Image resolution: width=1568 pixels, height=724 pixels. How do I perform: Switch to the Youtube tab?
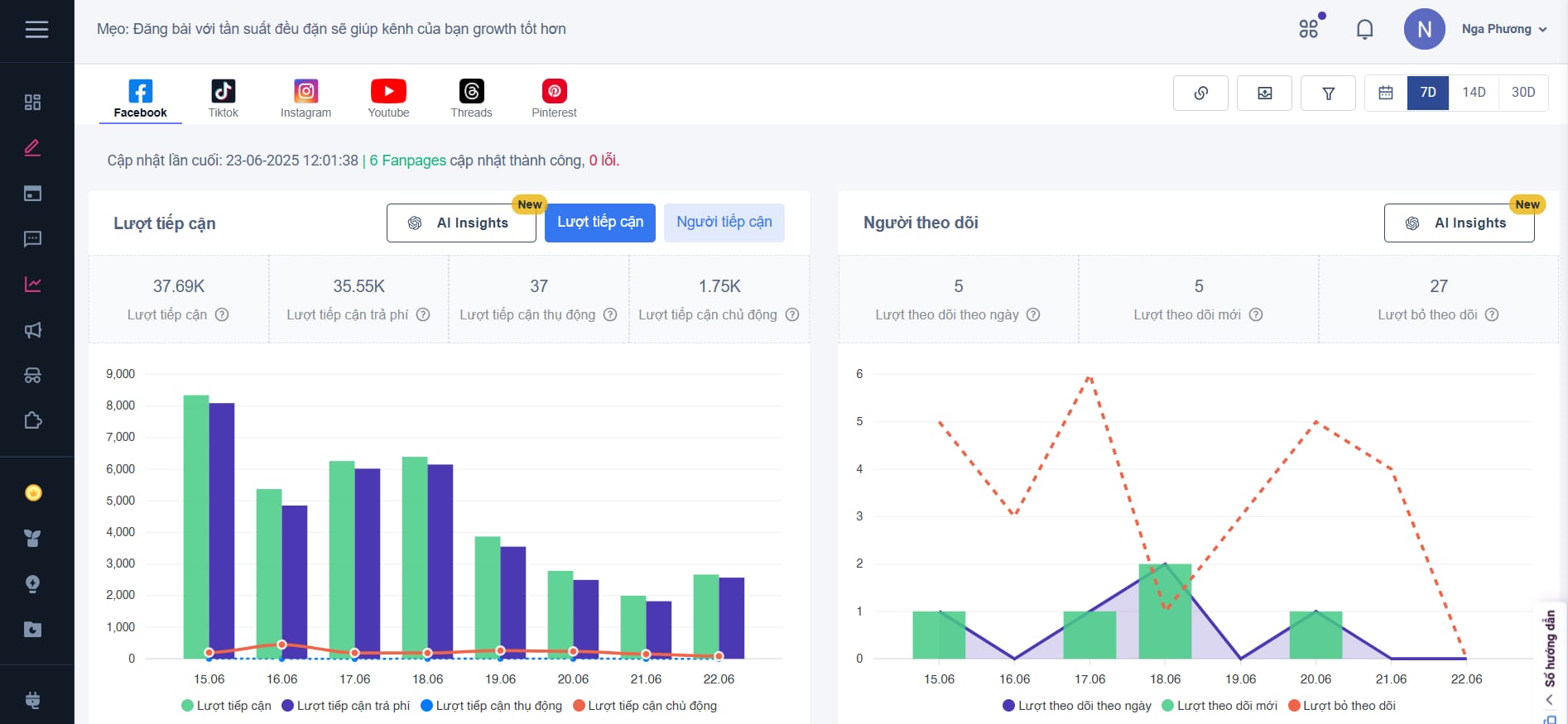(388, 98)
